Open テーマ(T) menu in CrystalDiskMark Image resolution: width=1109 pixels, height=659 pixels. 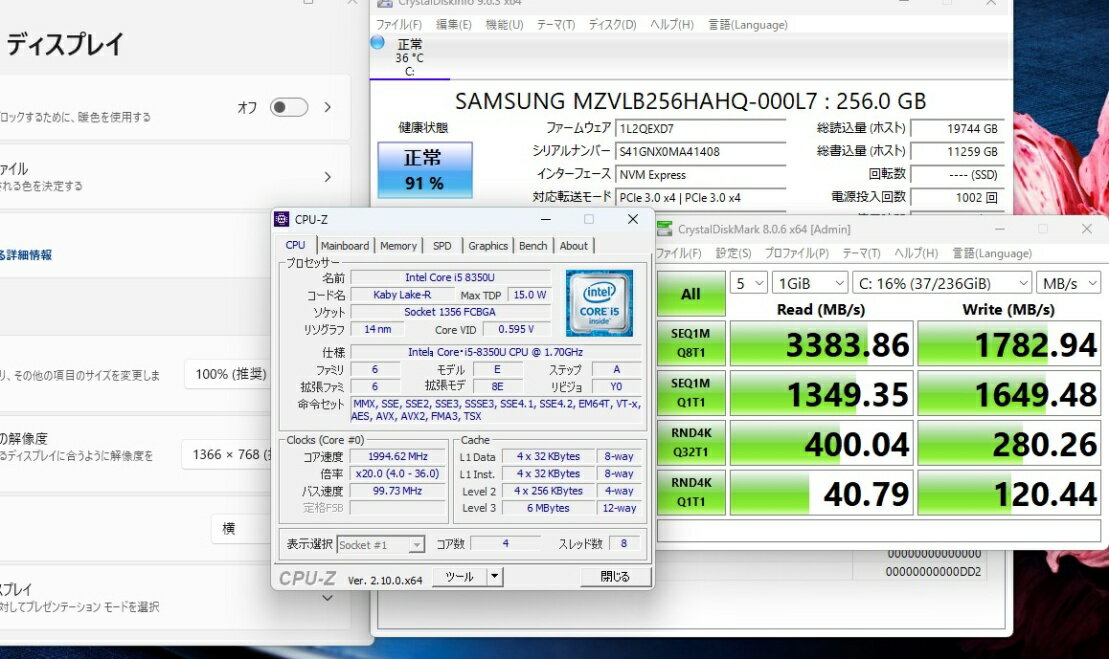coord(861,253)
